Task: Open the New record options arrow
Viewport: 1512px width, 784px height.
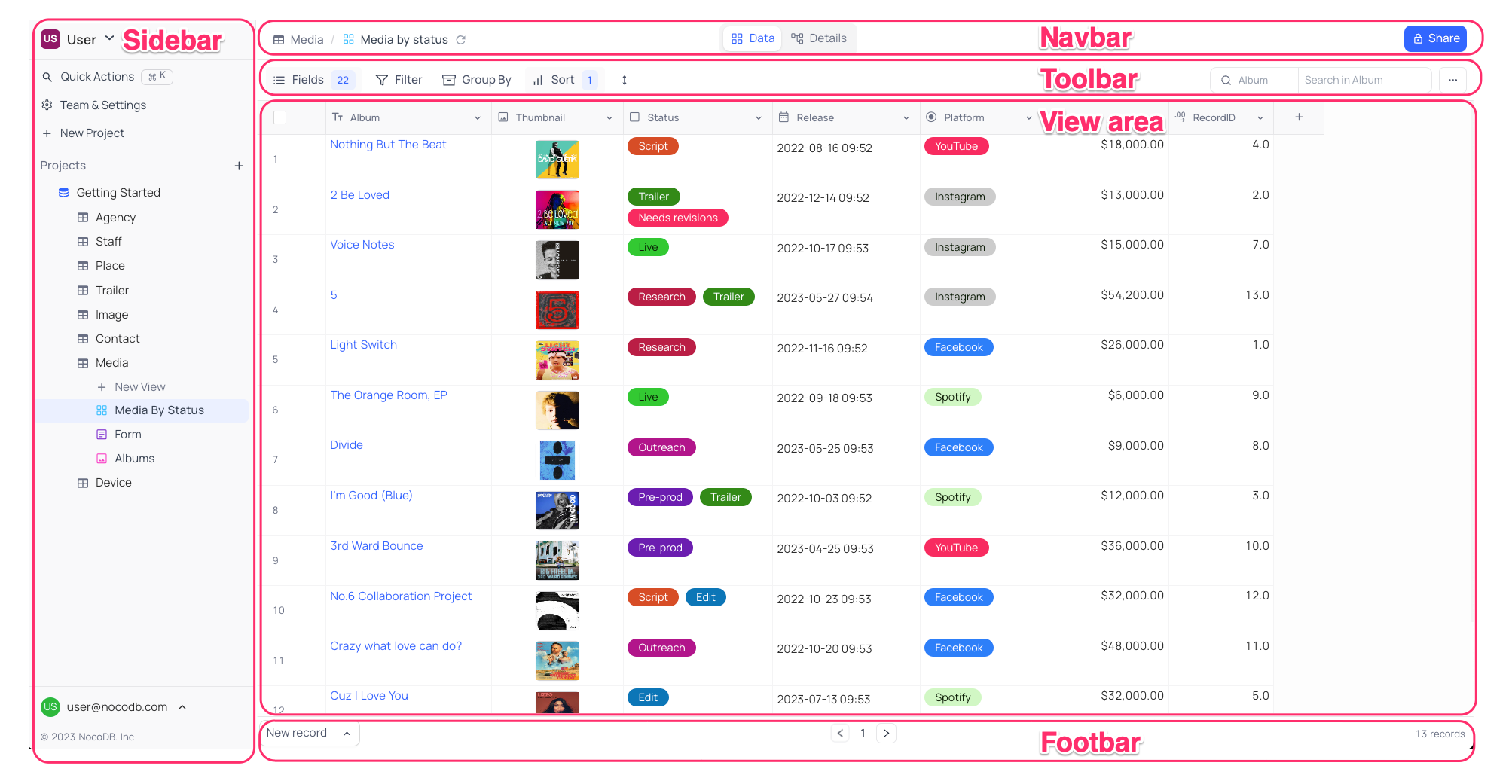Action: 347,734
